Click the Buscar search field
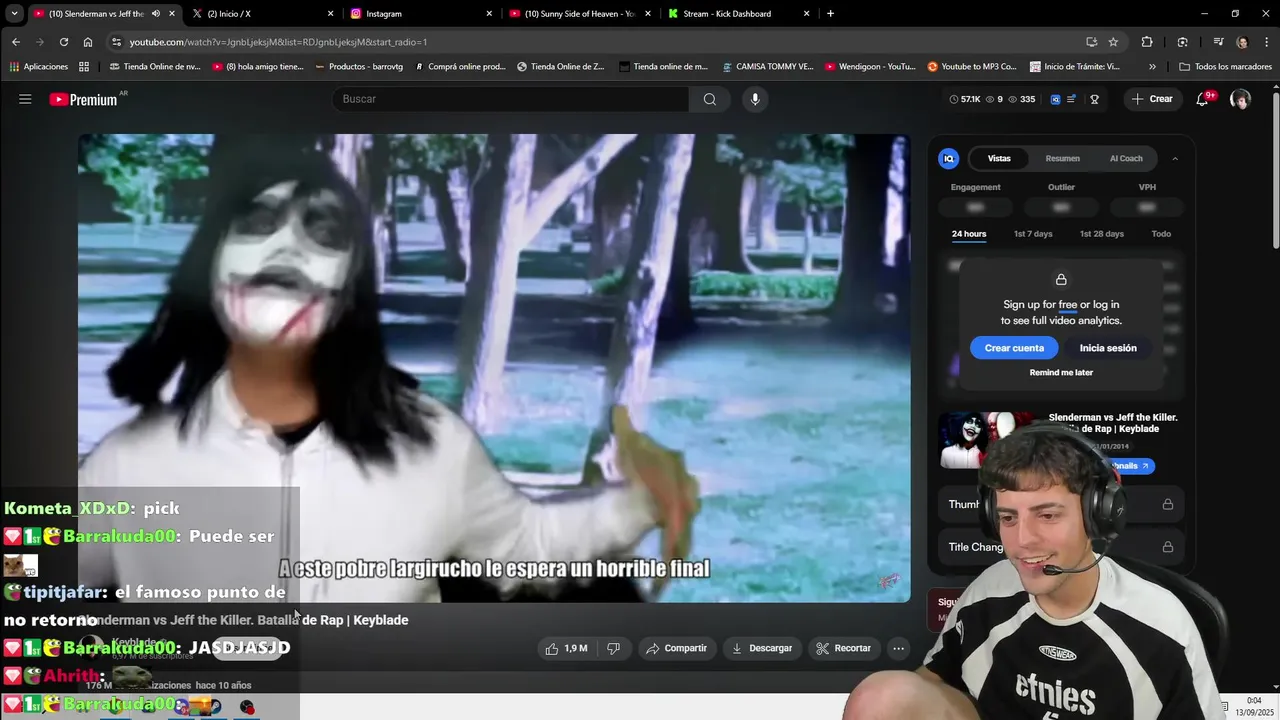This screenshot has height=720, width=1280. (x=510, y=99)
